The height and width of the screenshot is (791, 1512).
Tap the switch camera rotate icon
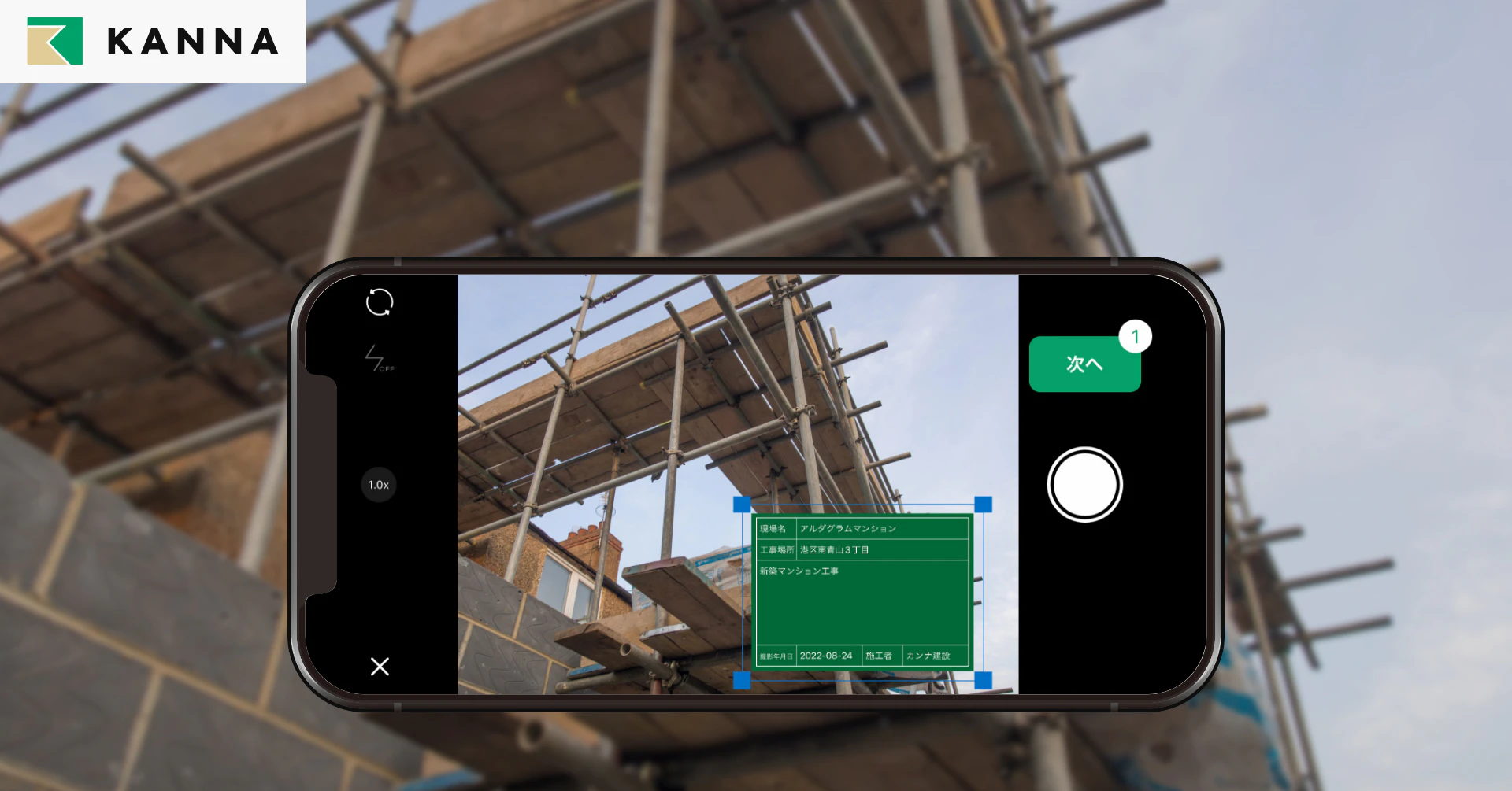pos(380,302)
